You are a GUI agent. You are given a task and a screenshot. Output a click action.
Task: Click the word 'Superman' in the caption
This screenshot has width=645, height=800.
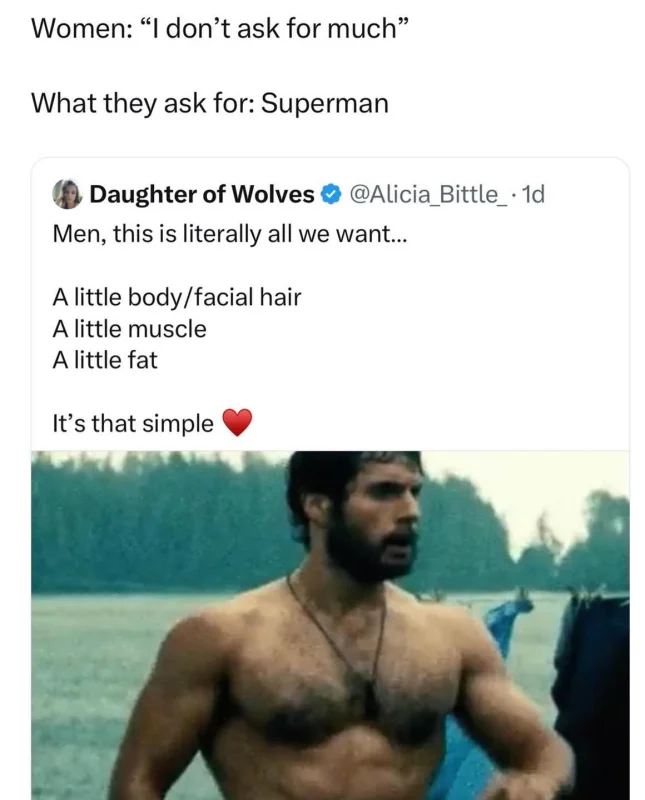(x=325, y=104)
